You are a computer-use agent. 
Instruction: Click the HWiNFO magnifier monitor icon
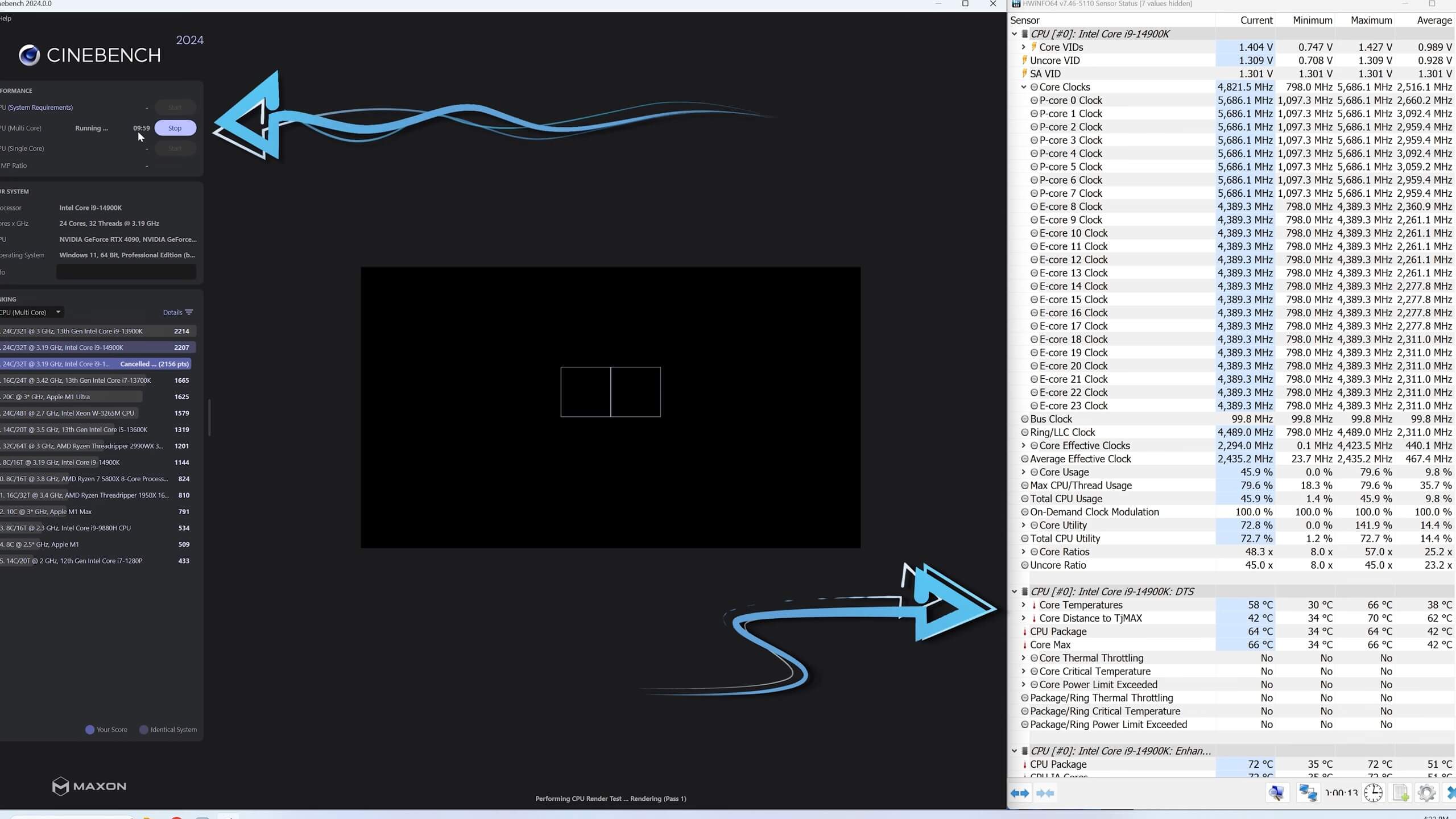tap(1277, 792)
